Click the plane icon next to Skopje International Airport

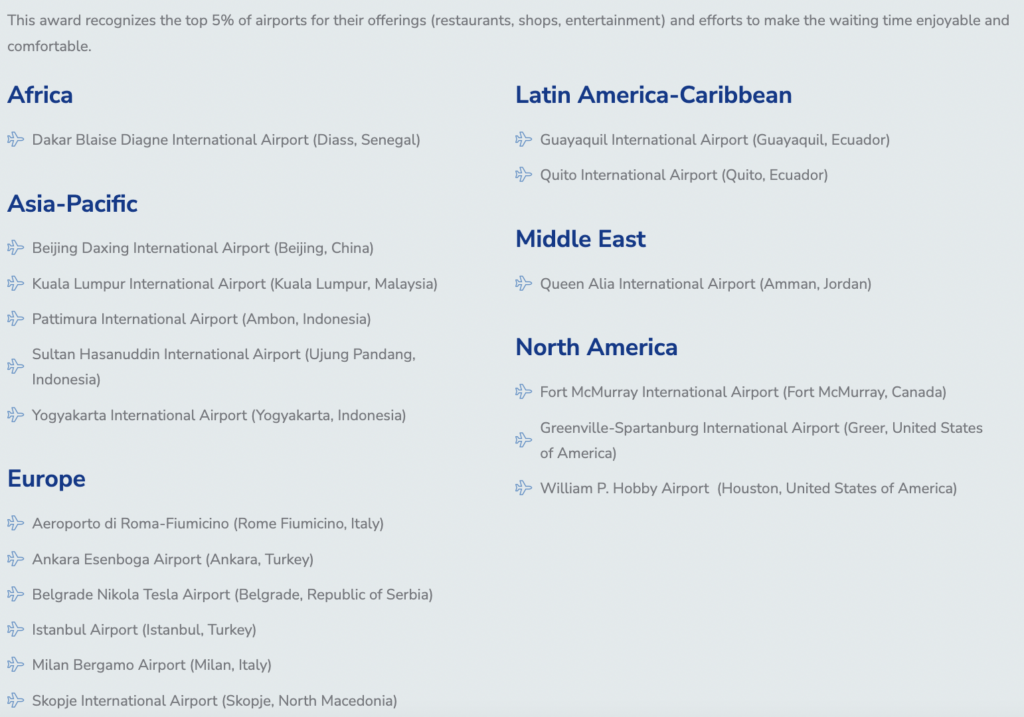[x=15, y=701]
